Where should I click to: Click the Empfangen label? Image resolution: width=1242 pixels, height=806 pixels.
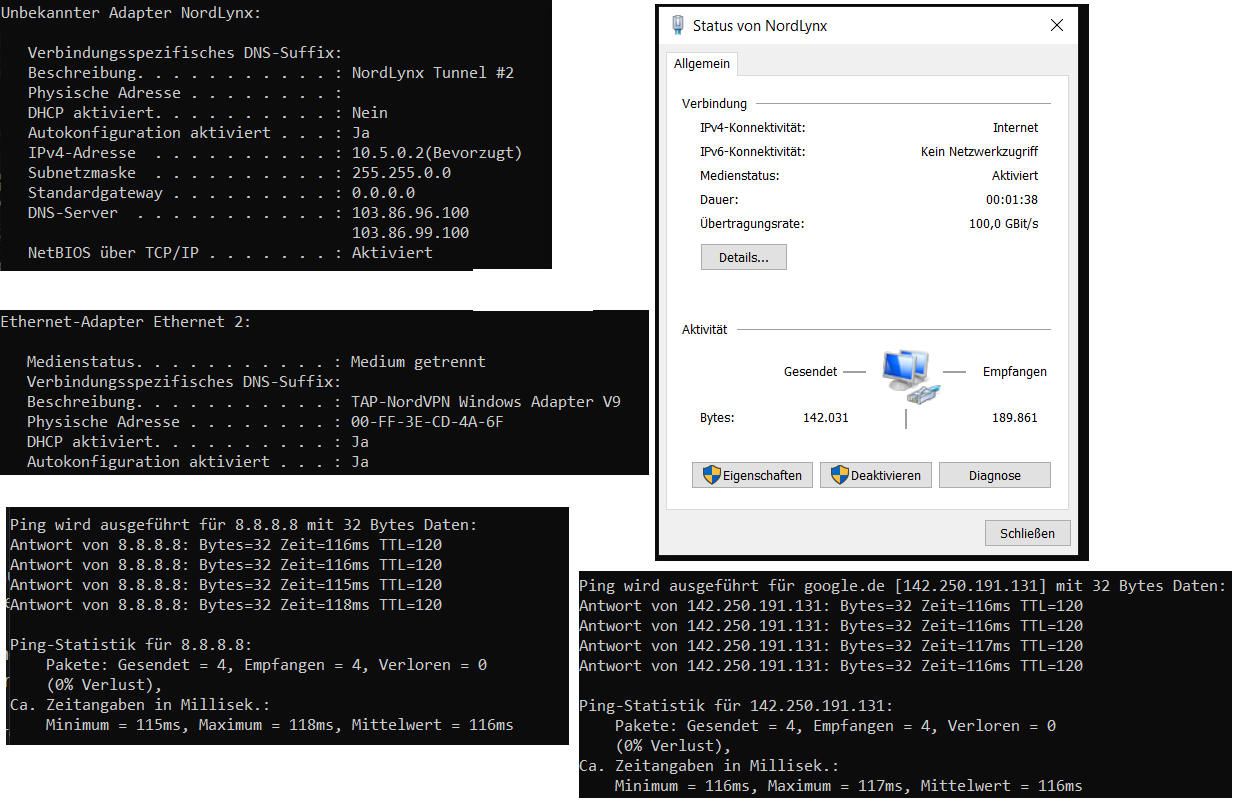(1015, 372)
